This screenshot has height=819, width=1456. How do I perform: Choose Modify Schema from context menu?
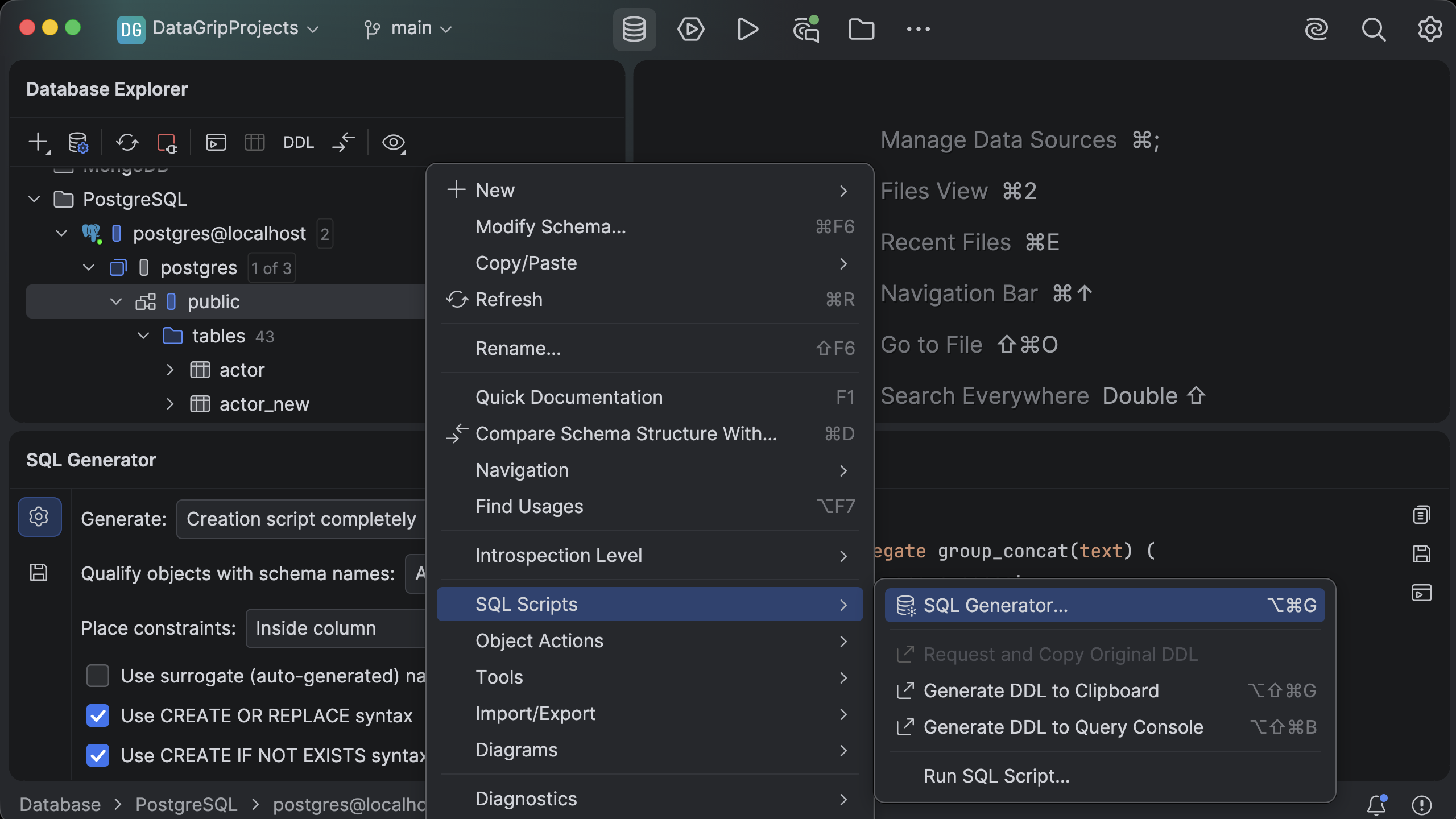(x=650, y=226)
